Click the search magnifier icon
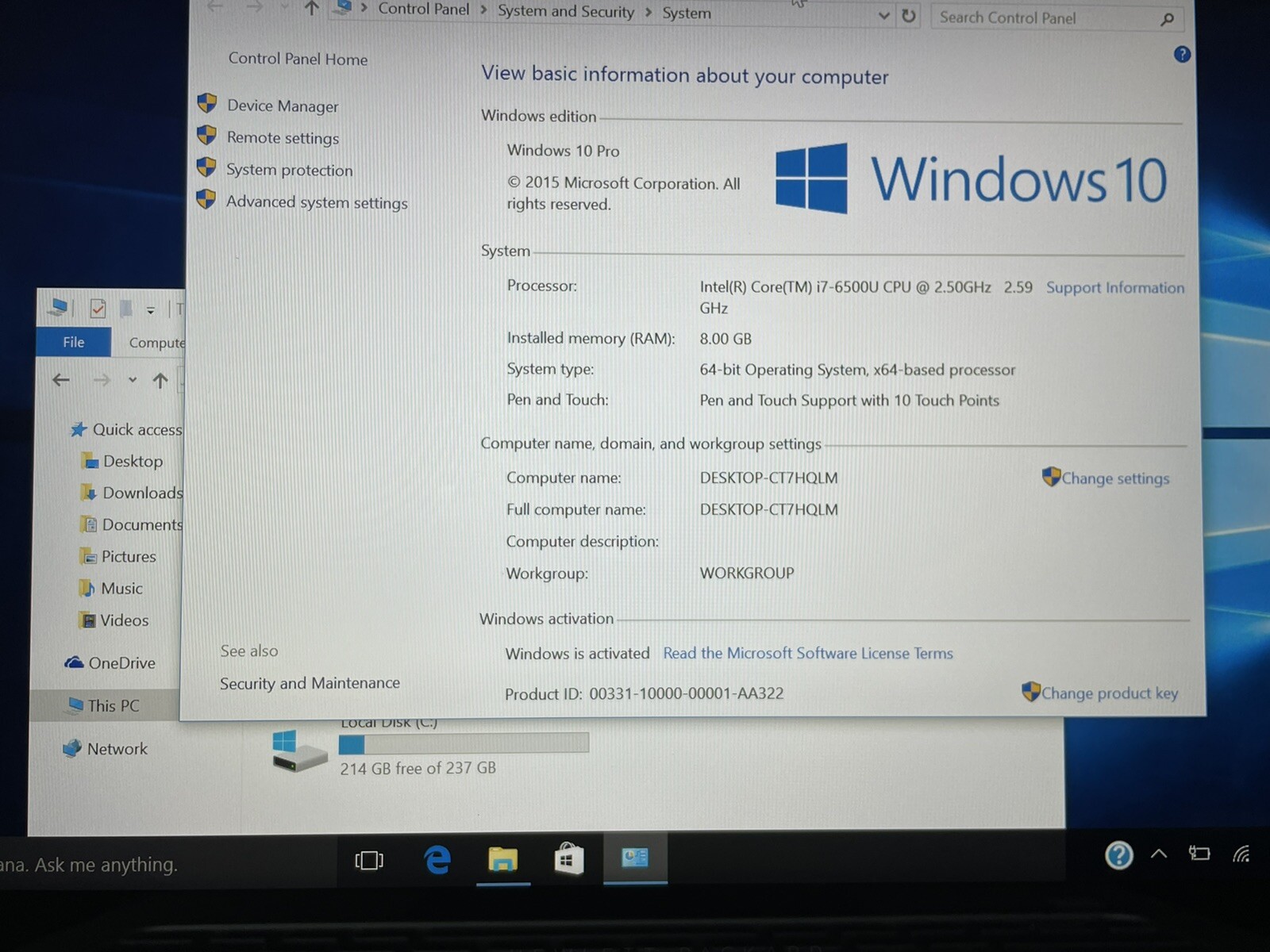Image resolution: width=1270 pixels, height=952 pixels. coord(1167,19)
